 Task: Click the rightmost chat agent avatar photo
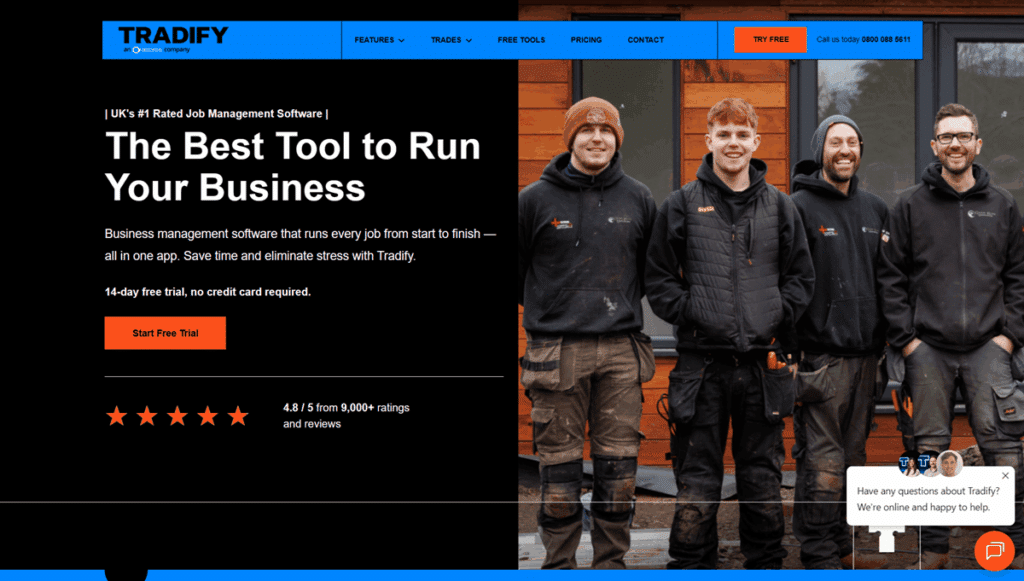[x=949, y=463]
